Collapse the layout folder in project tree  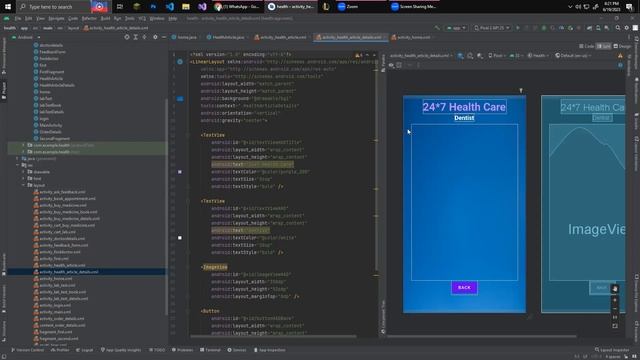point(24,185)
